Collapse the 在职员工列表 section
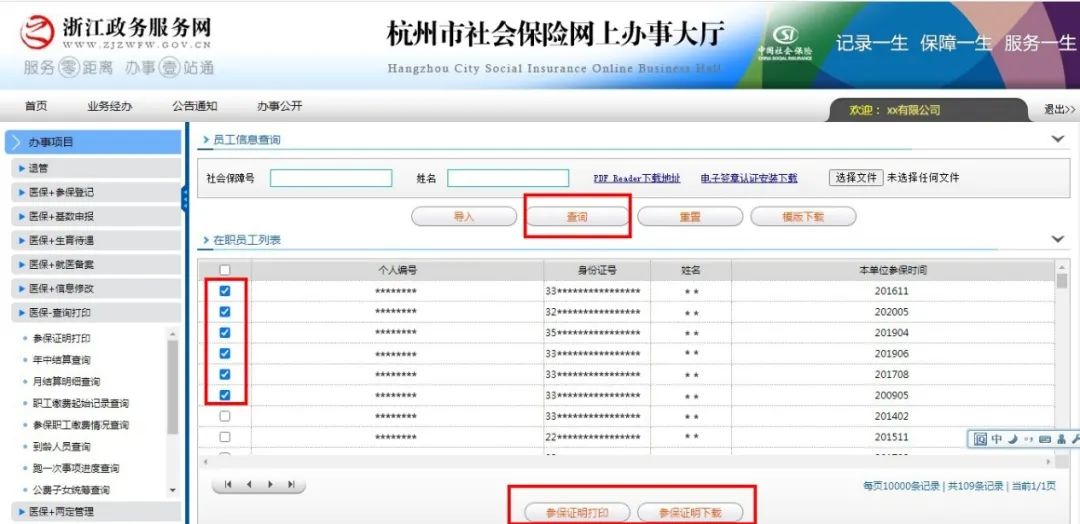Screen dimensions: 1080x524 (x=1058, y=239)
